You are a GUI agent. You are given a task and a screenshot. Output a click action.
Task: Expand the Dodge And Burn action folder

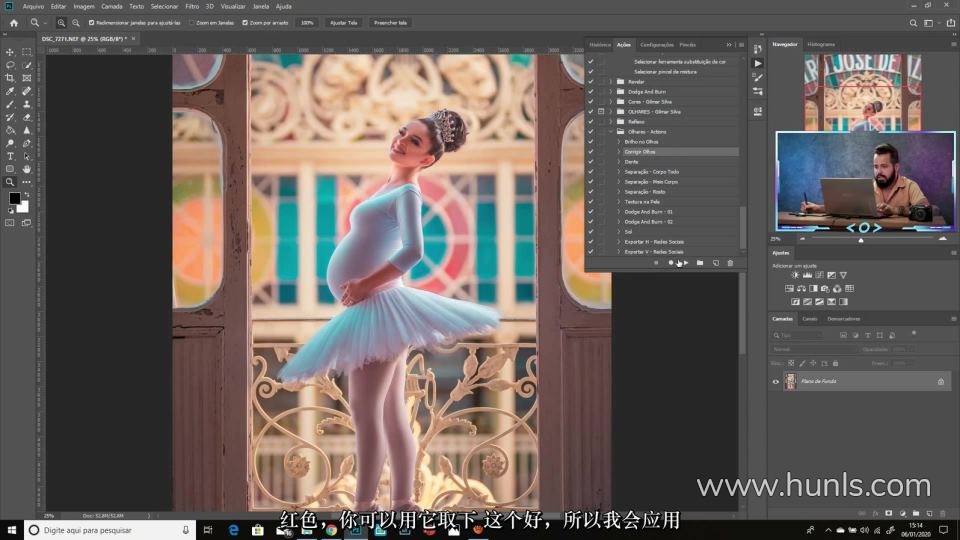pyautogui.click(x=611, y=91)
